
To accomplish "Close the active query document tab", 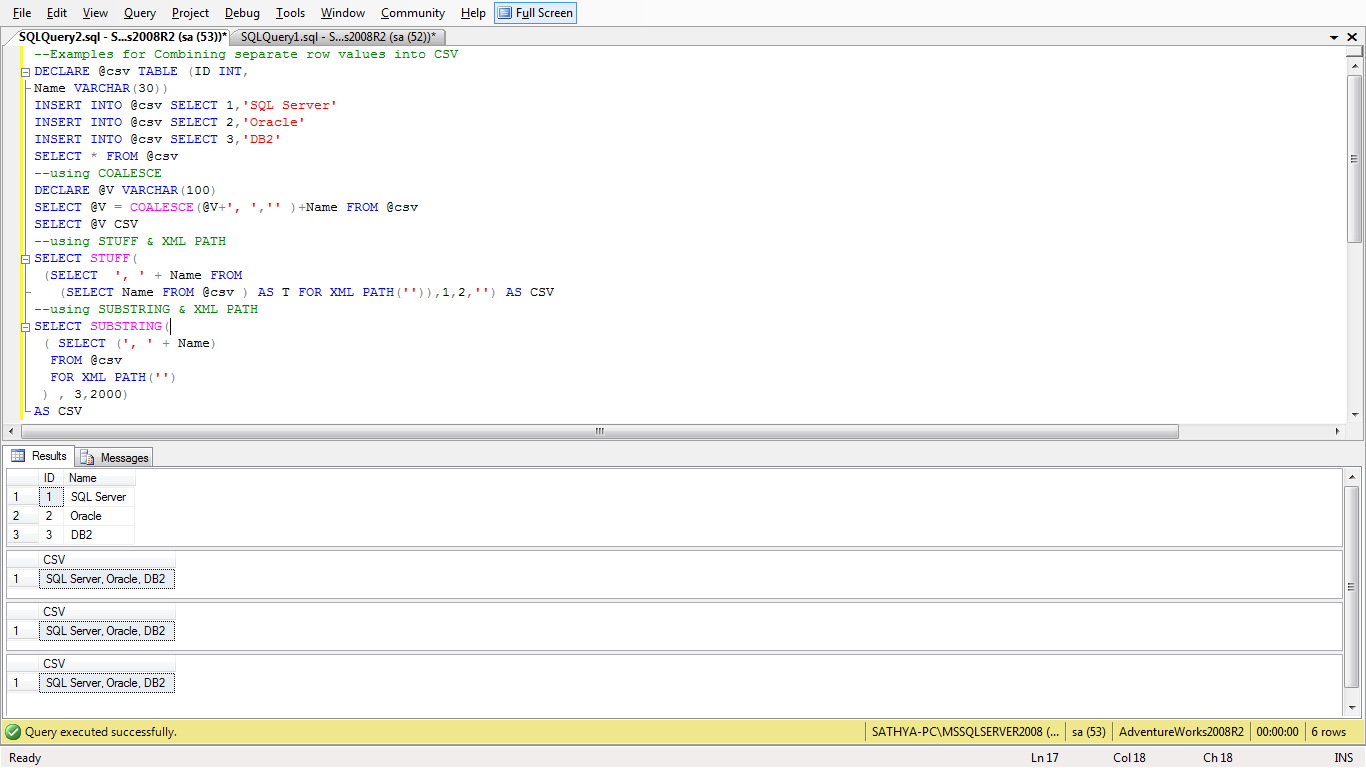I will (1352, 37).
